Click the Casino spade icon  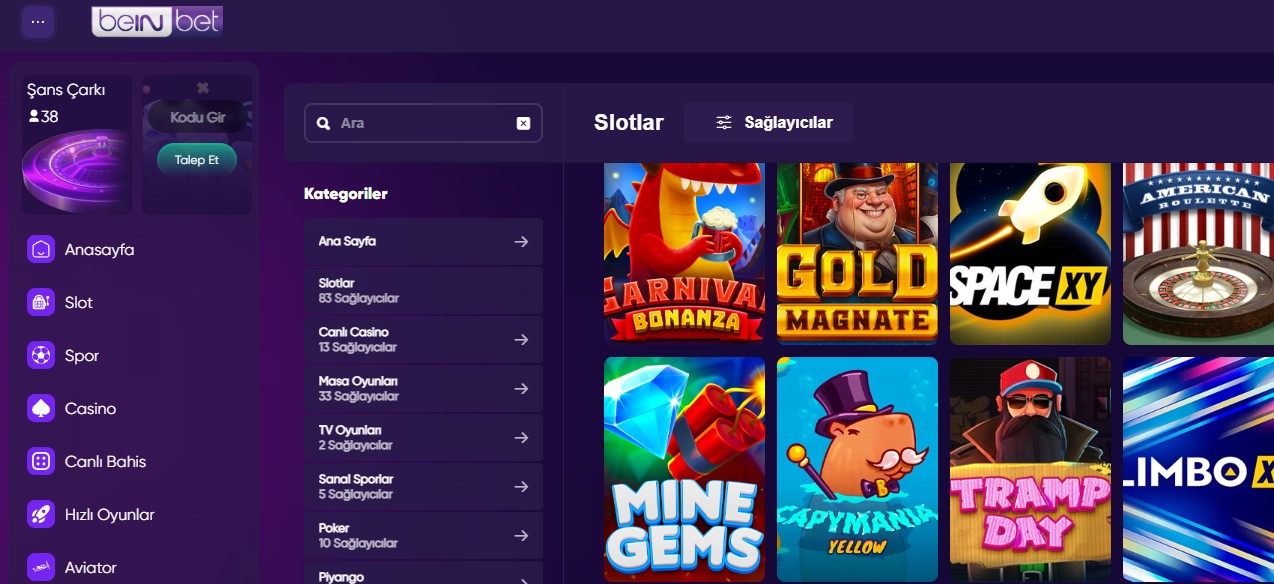pos(41,408)
